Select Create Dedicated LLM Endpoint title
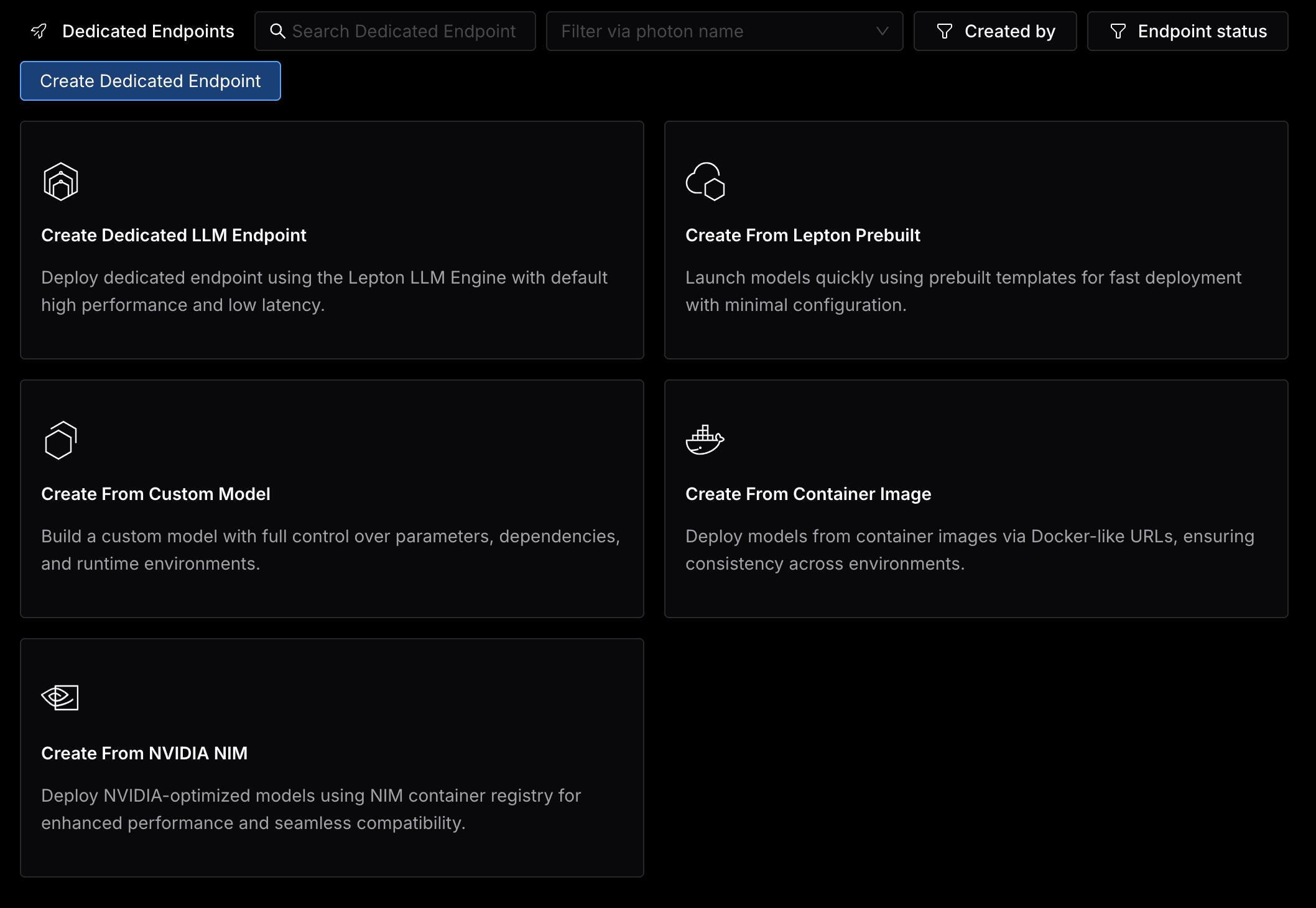Viewport: 1316px width, 908px height. pyautogui.click(x=174, y=235)
